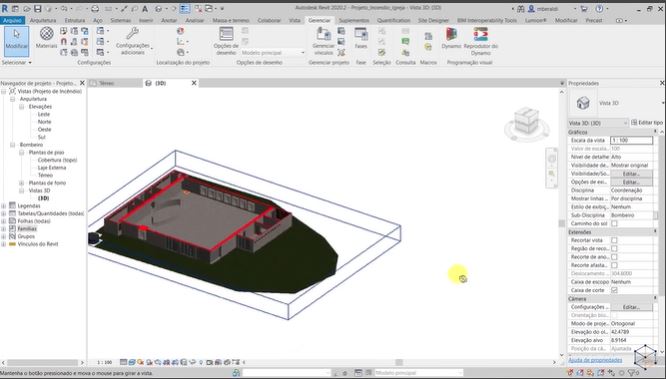Enable the Recortar vista checkbox
The image size is (666, 379).
point(614,240)
